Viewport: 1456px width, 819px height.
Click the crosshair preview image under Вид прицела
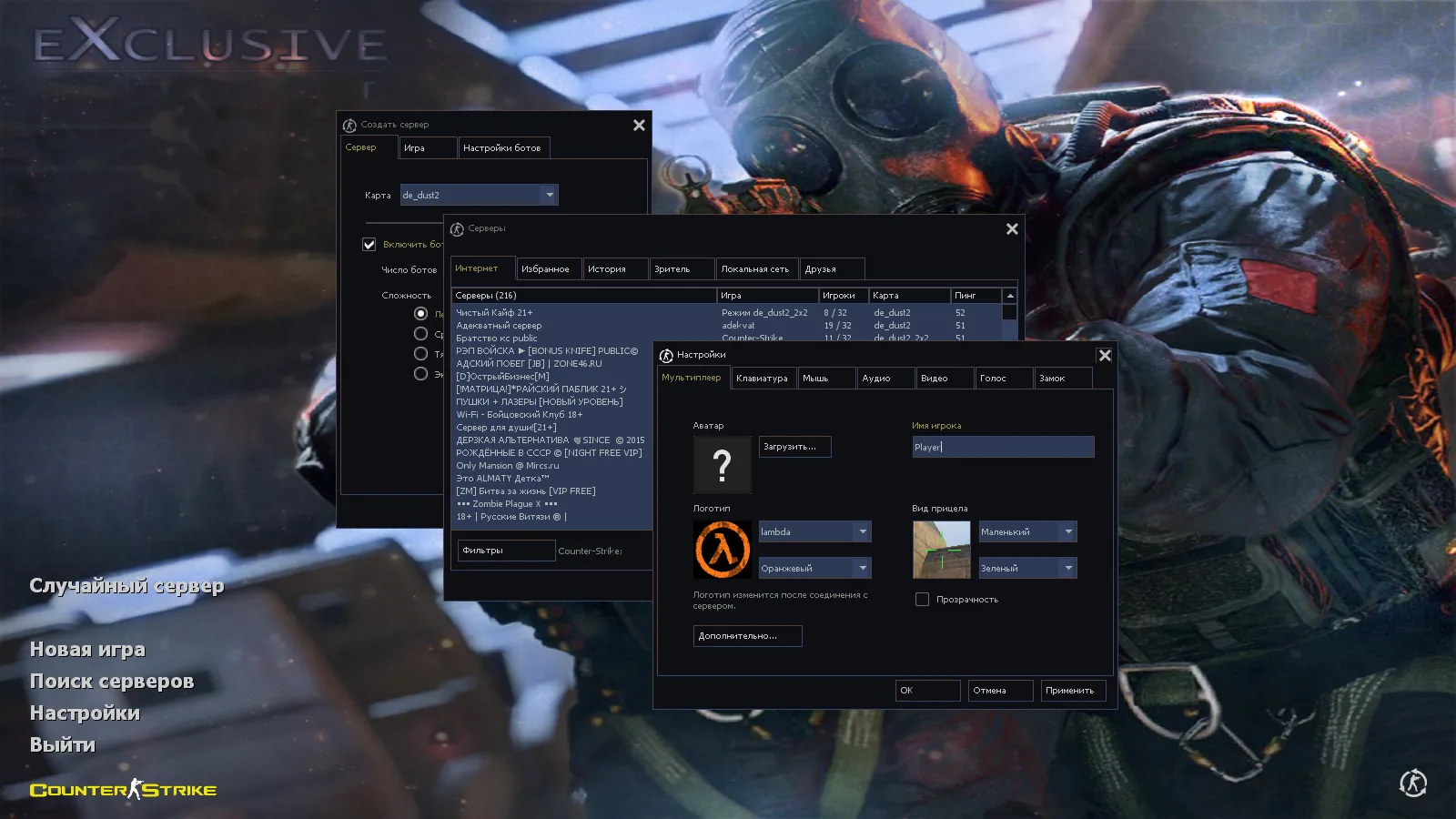pyautogui.click(x=941, y=549)
